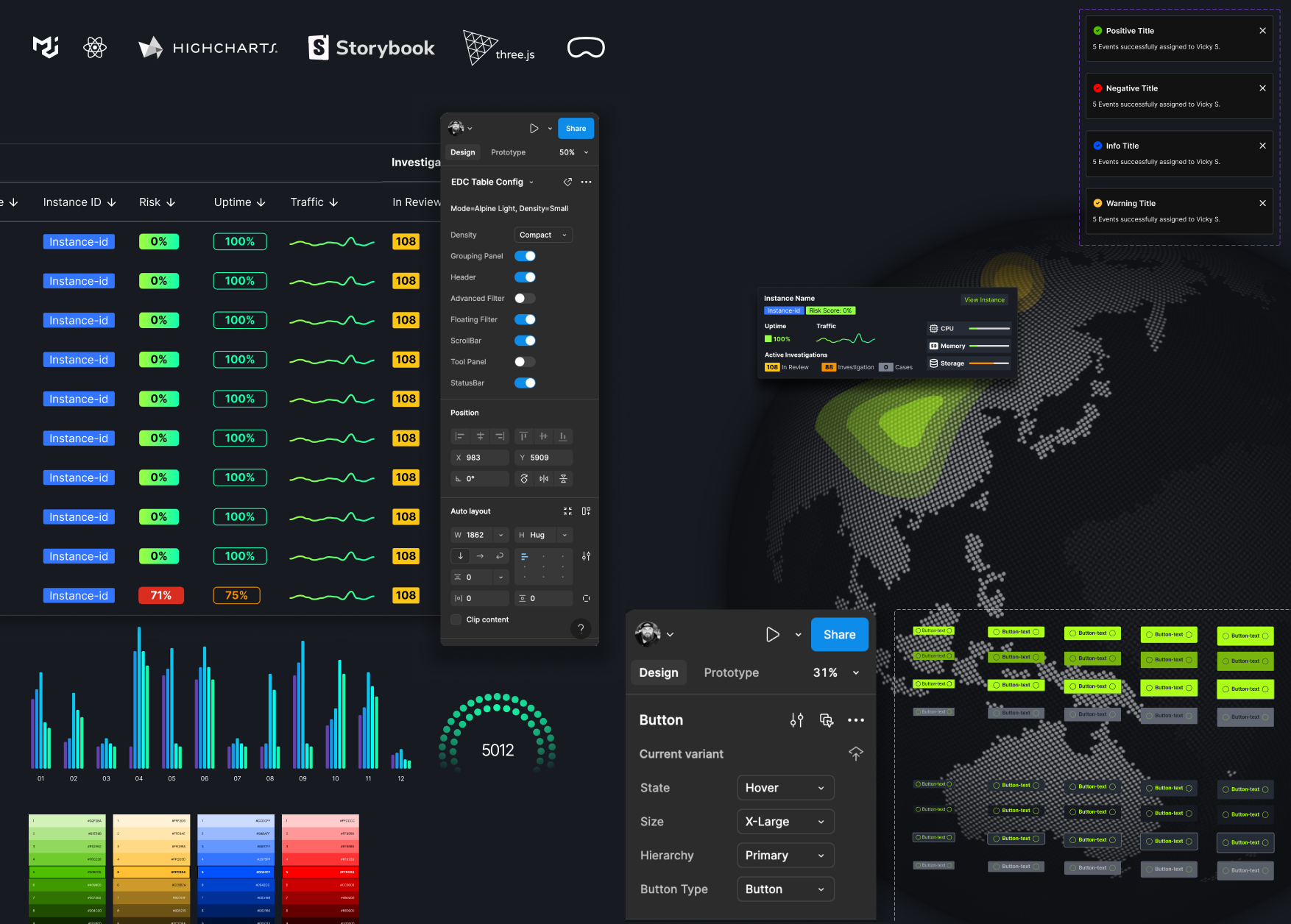The image size is (1291, 924).
Task: Open the Size dropdown showing X-Large
Action: [785, 822]
